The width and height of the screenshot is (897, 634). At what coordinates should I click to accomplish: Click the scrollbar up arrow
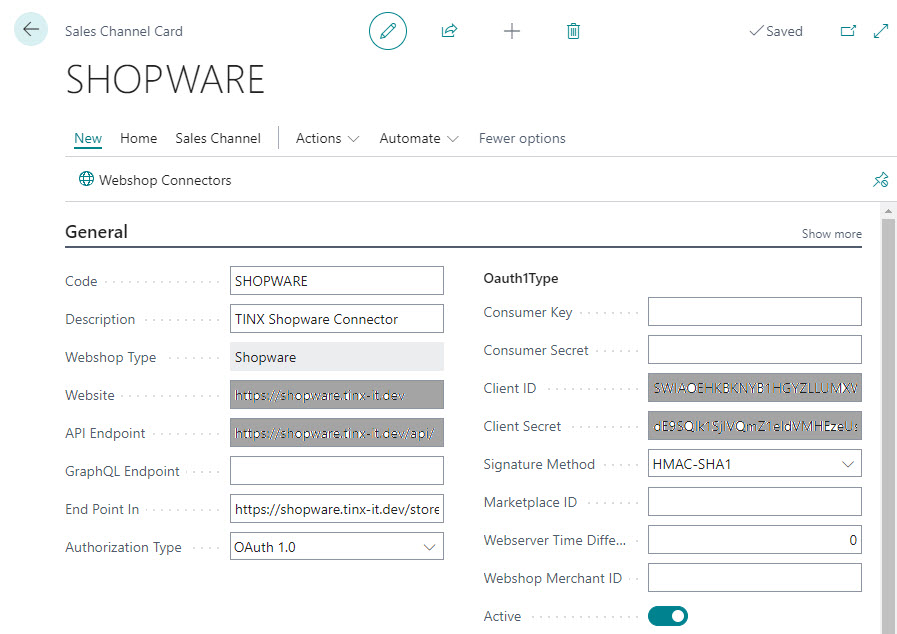pos(888,211)
